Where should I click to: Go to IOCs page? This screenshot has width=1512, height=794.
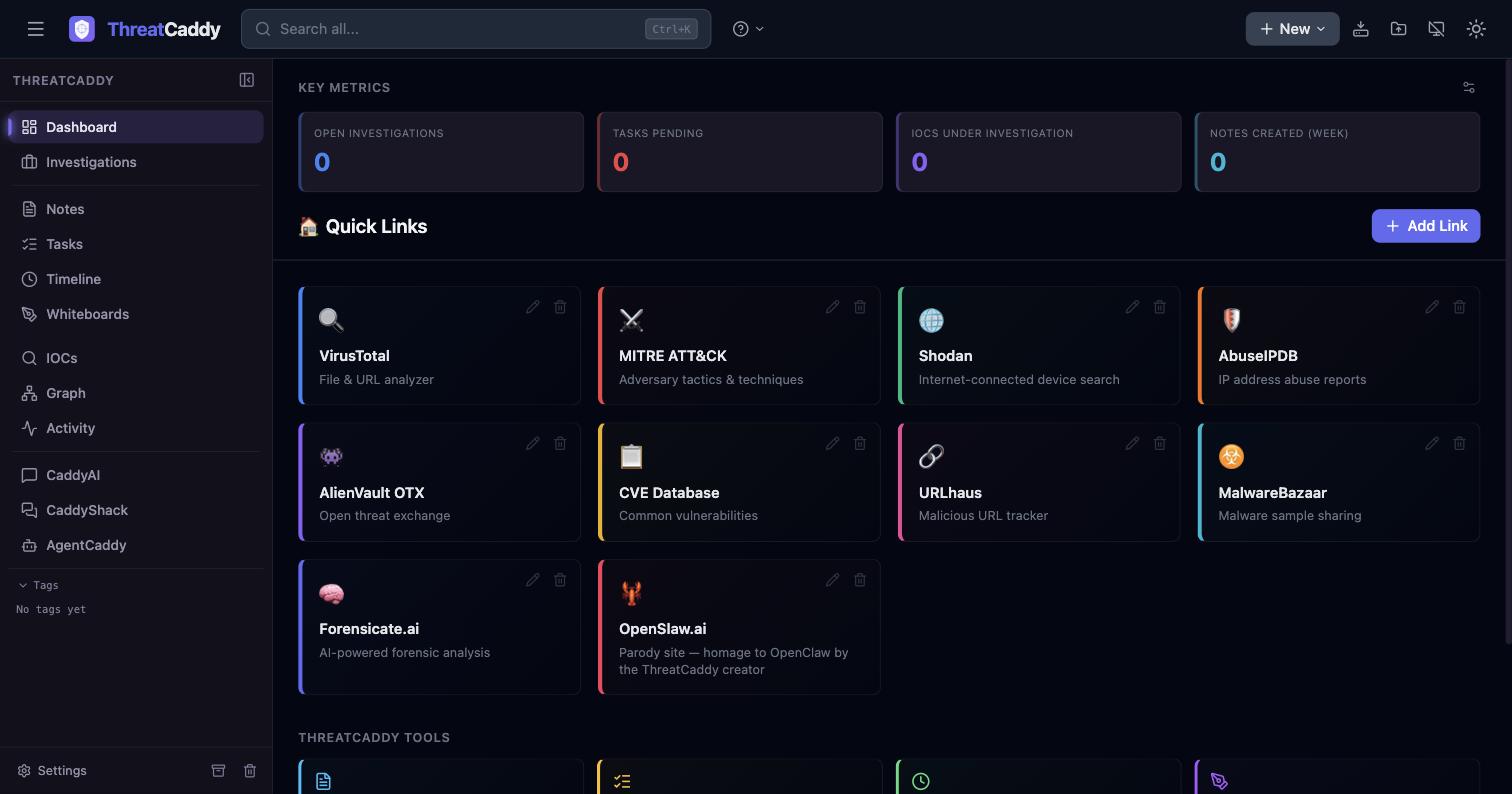click(x=136, y=358)
